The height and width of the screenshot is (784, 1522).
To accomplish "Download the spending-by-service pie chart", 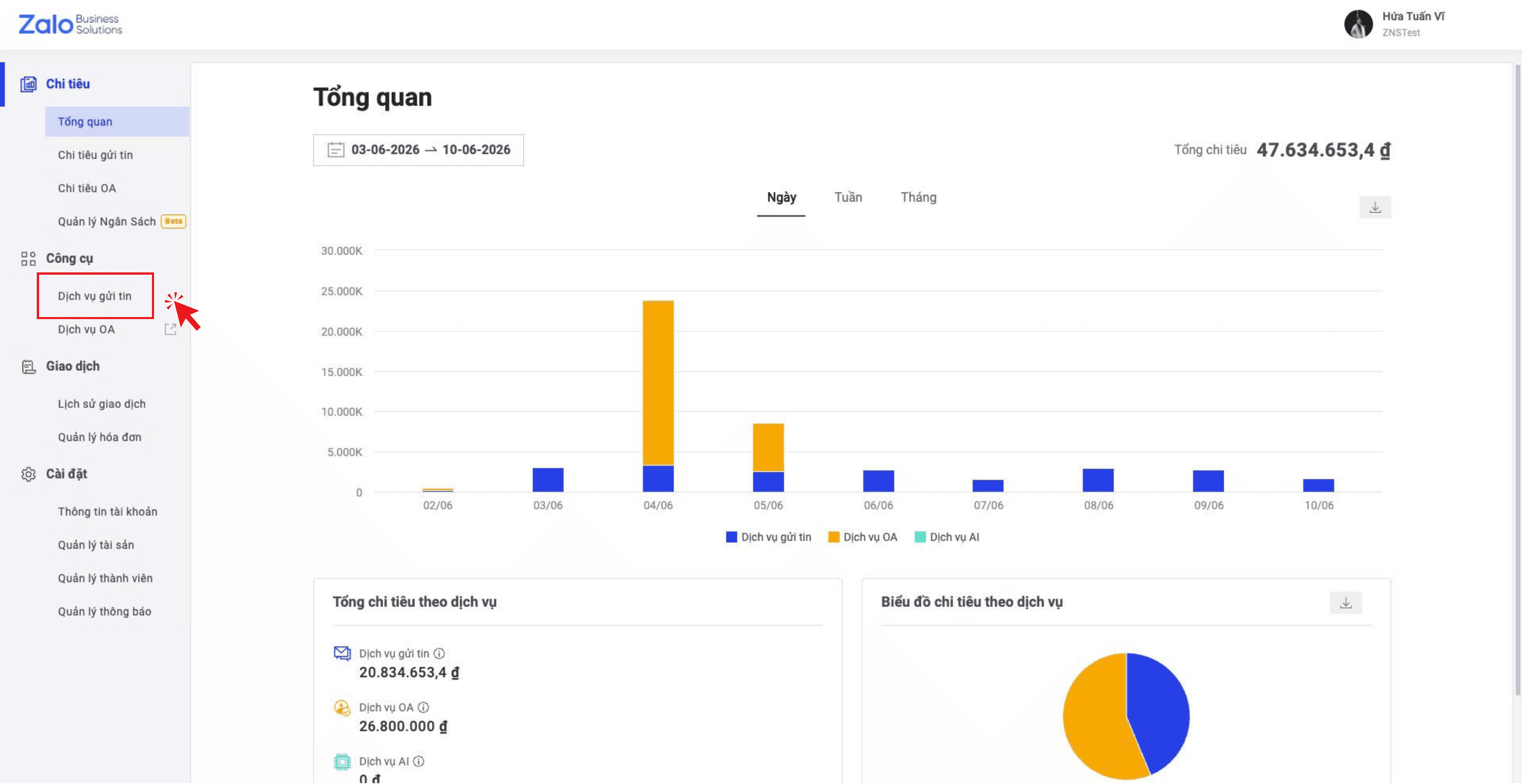I will (1345, 603).
